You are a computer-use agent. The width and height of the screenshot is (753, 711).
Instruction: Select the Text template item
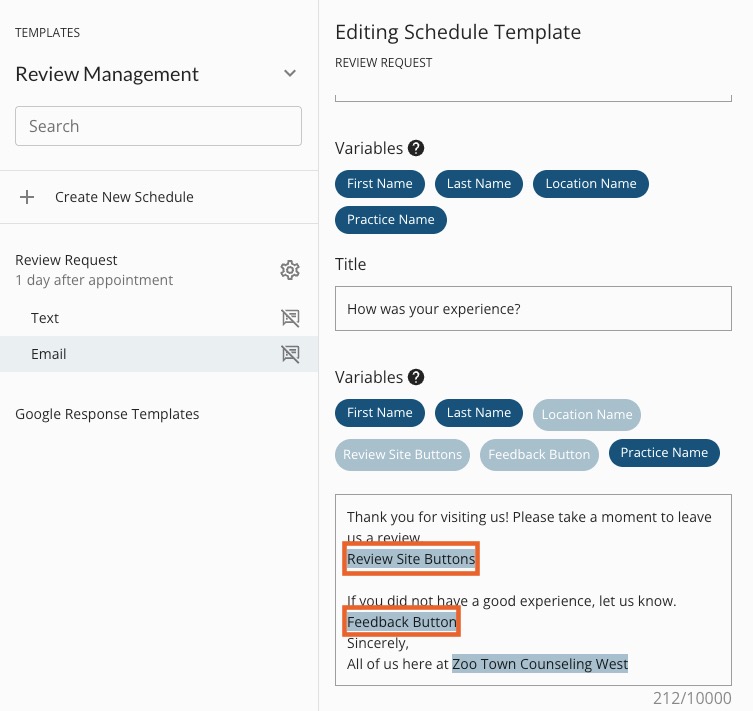(x=45, y=318)
